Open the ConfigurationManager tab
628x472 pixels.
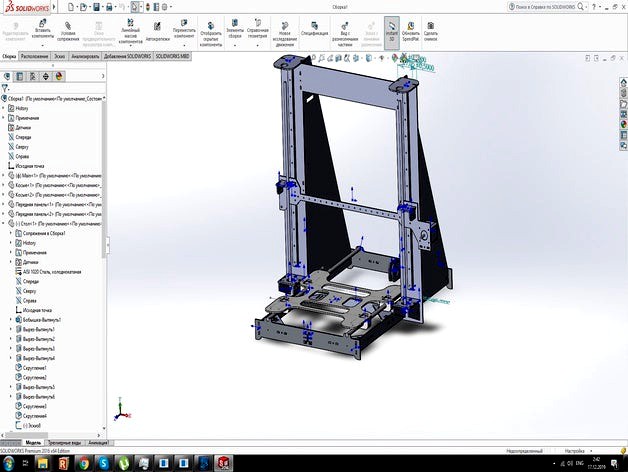[33, 76]
